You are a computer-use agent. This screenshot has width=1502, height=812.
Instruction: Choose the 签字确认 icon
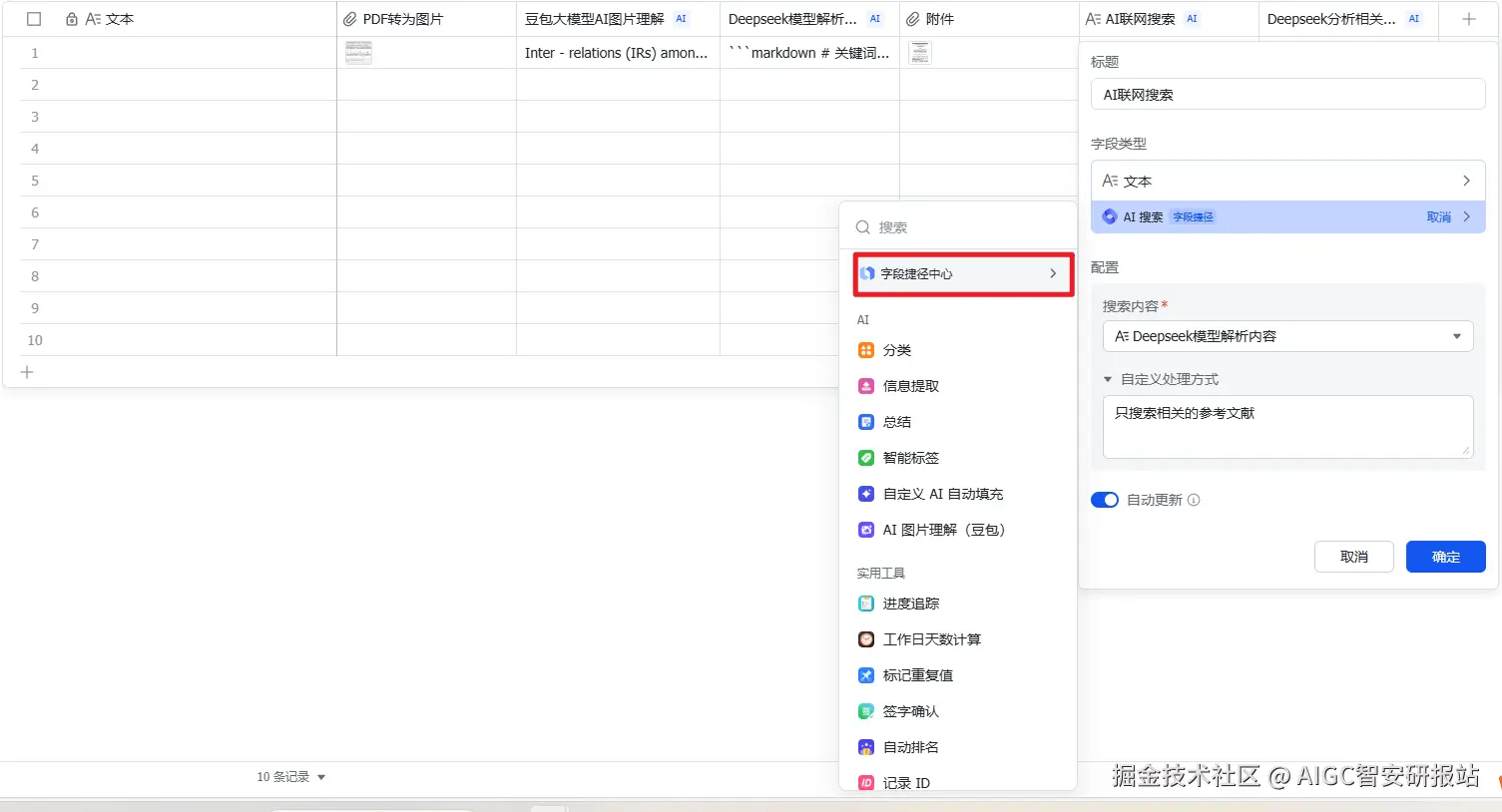pos(866,711)
